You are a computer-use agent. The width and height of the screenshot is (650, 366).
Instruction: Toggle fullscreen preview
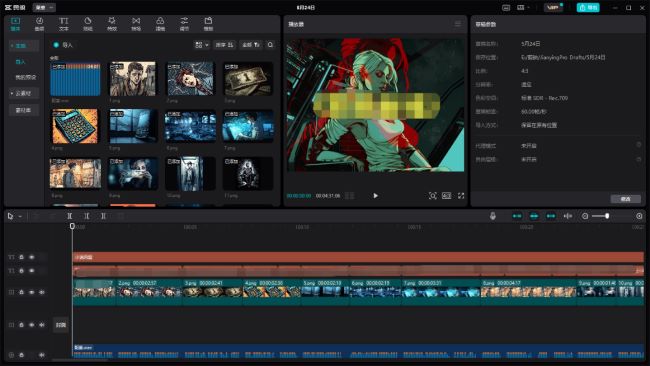[x=461, y=196]
